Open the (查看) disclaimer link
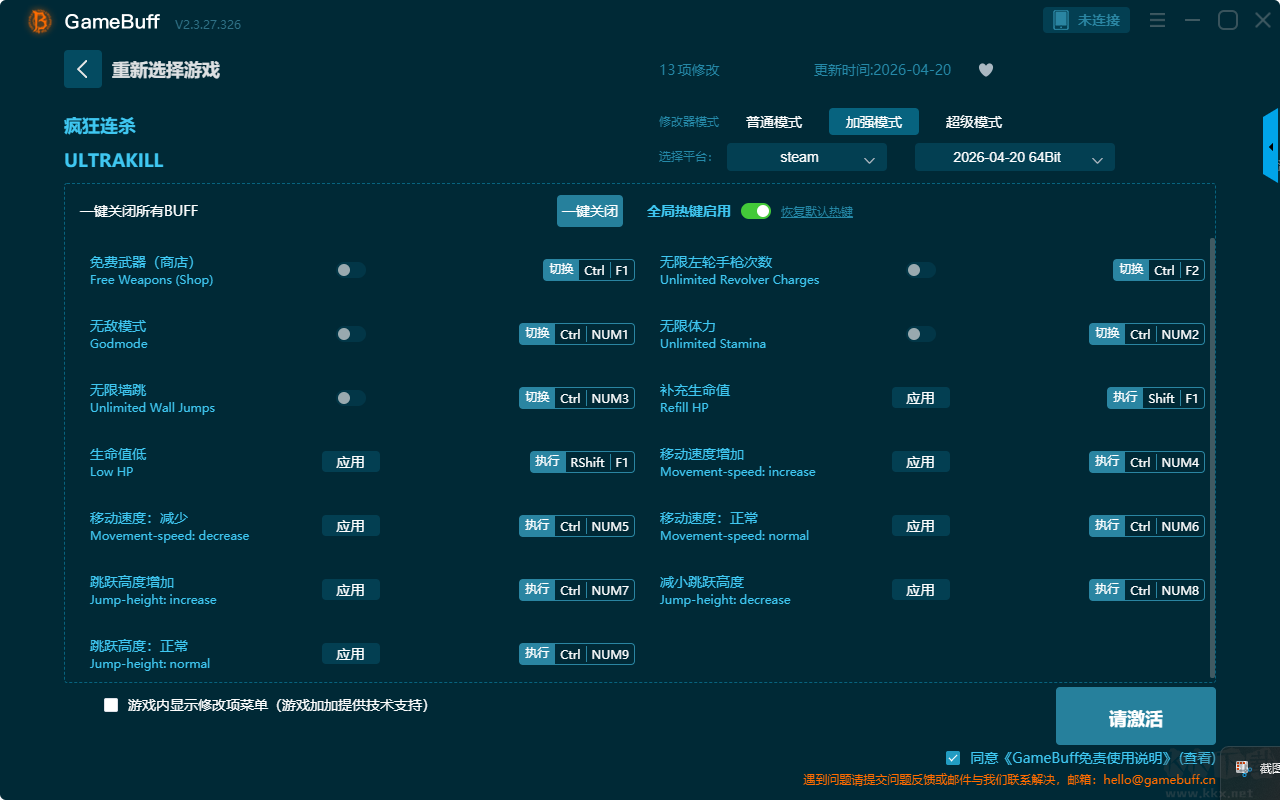The height and width of the screenshot is (800, 1280). 1197,758
